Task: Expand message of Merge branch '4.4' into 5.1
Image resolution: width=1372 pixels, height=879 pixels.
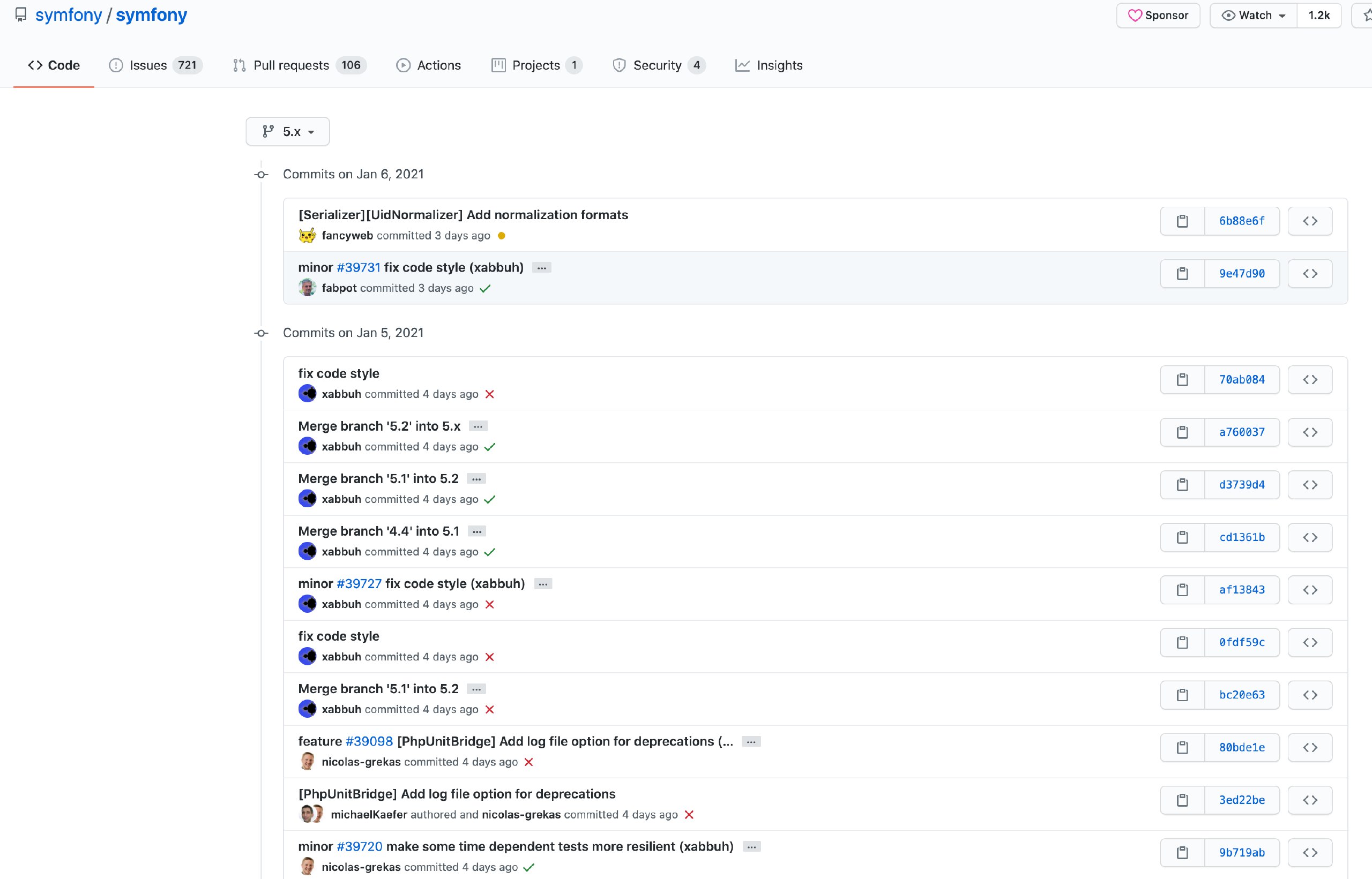Action: 477,531
